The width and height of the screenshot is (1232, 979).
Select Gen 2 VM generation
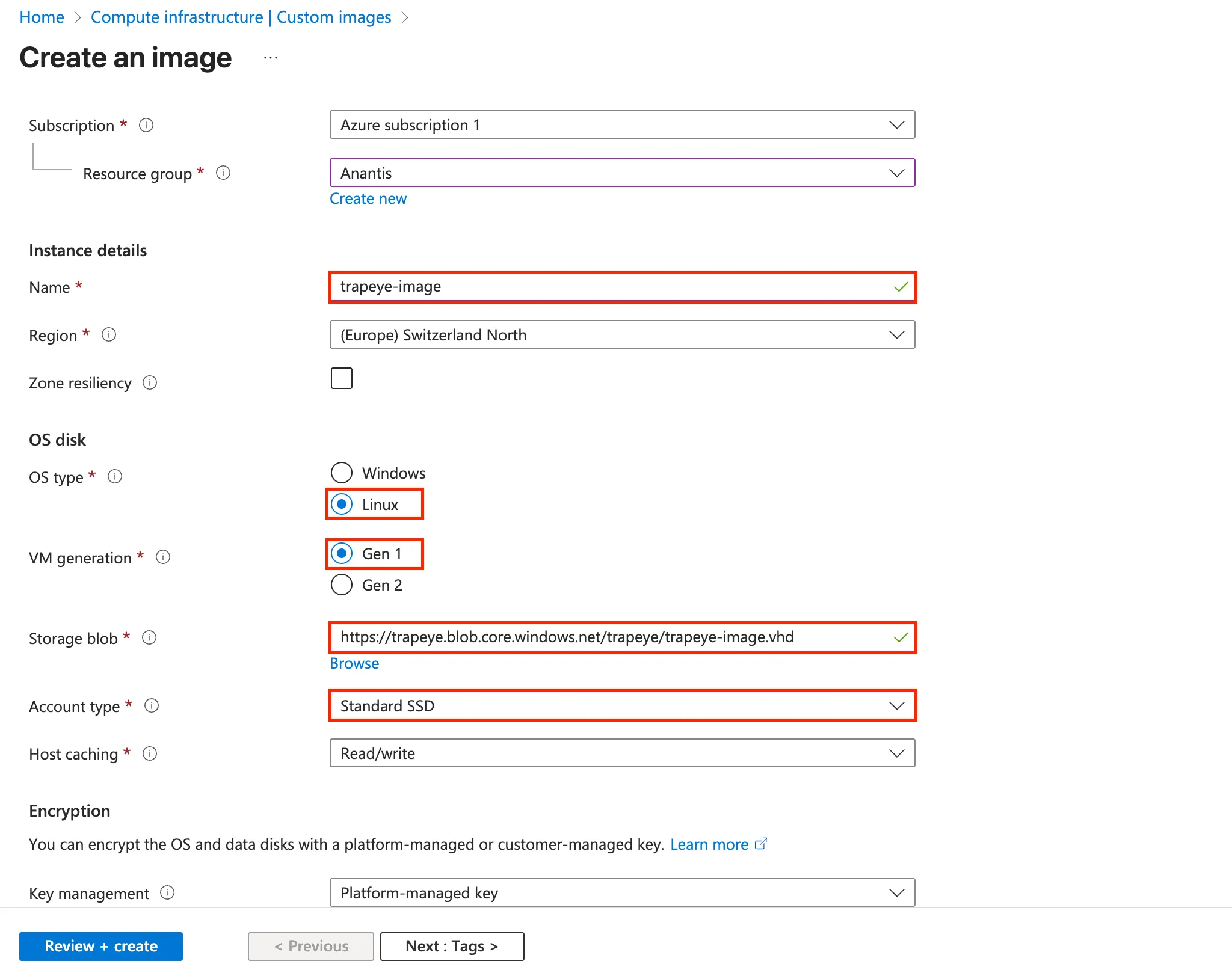(x=342, y=585)
